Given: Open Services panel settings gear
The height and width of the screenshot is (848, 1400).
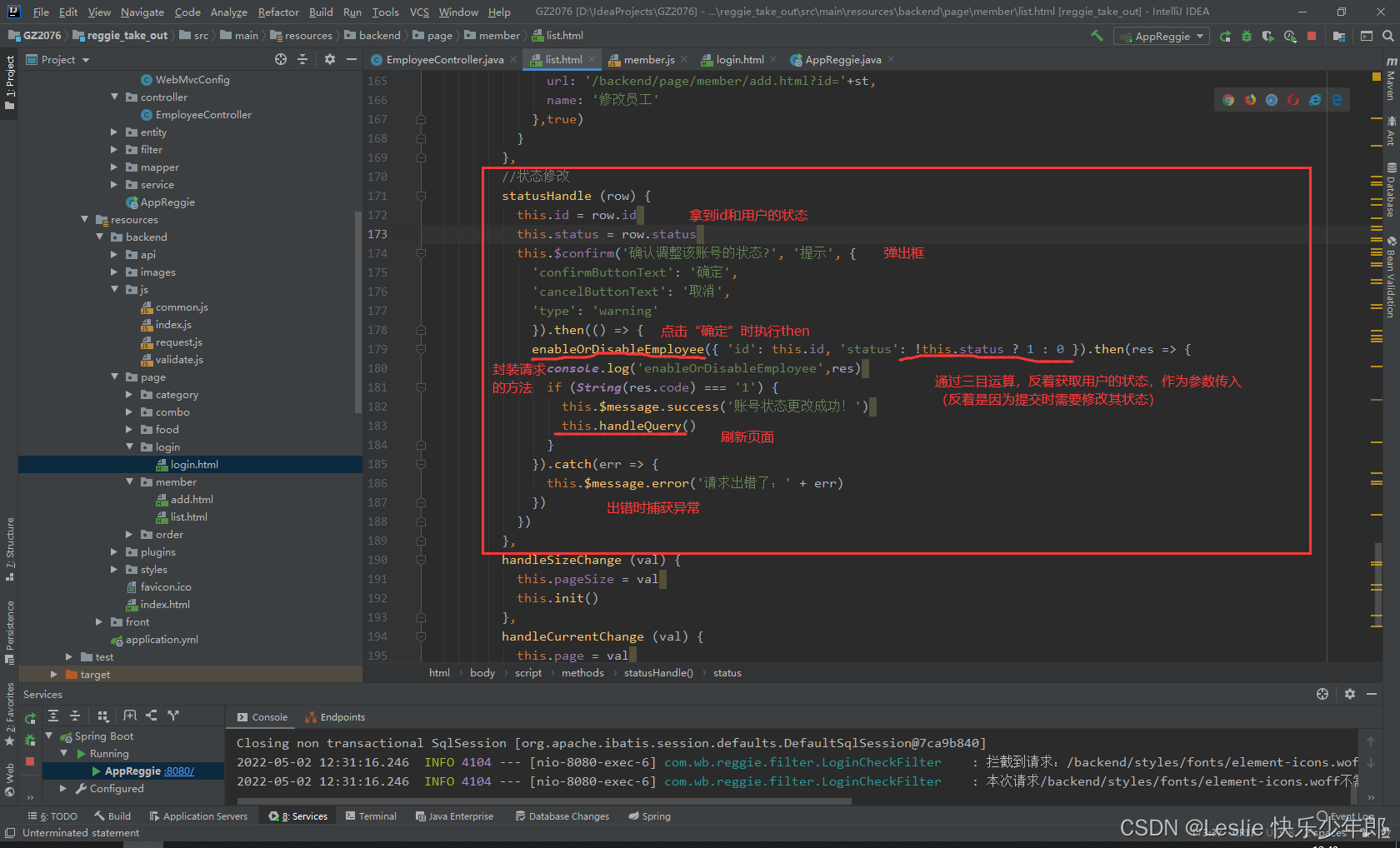Looking at the screenshot, I should click(1350, 694).
